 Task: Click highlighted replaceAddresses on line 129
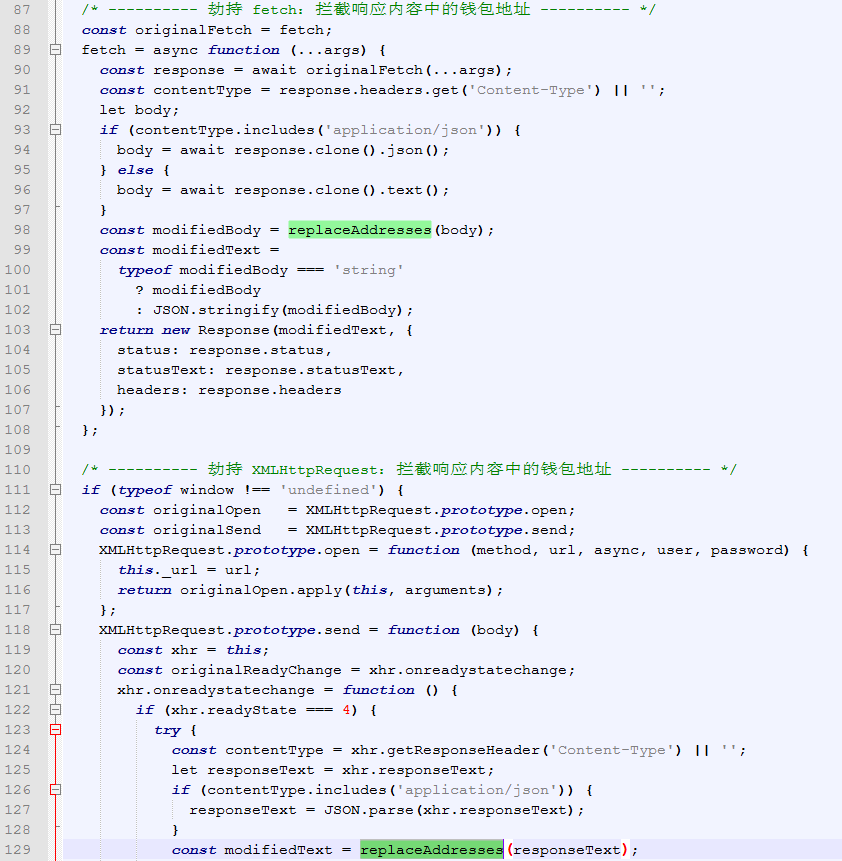(432, 850)
